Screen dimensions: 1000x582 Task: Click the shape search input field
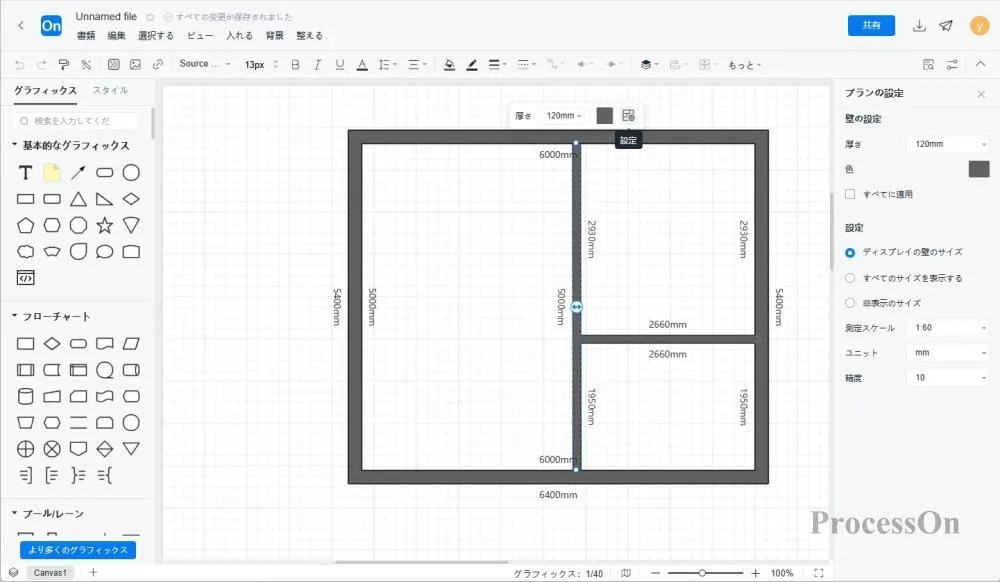click(x=75, y=120)
